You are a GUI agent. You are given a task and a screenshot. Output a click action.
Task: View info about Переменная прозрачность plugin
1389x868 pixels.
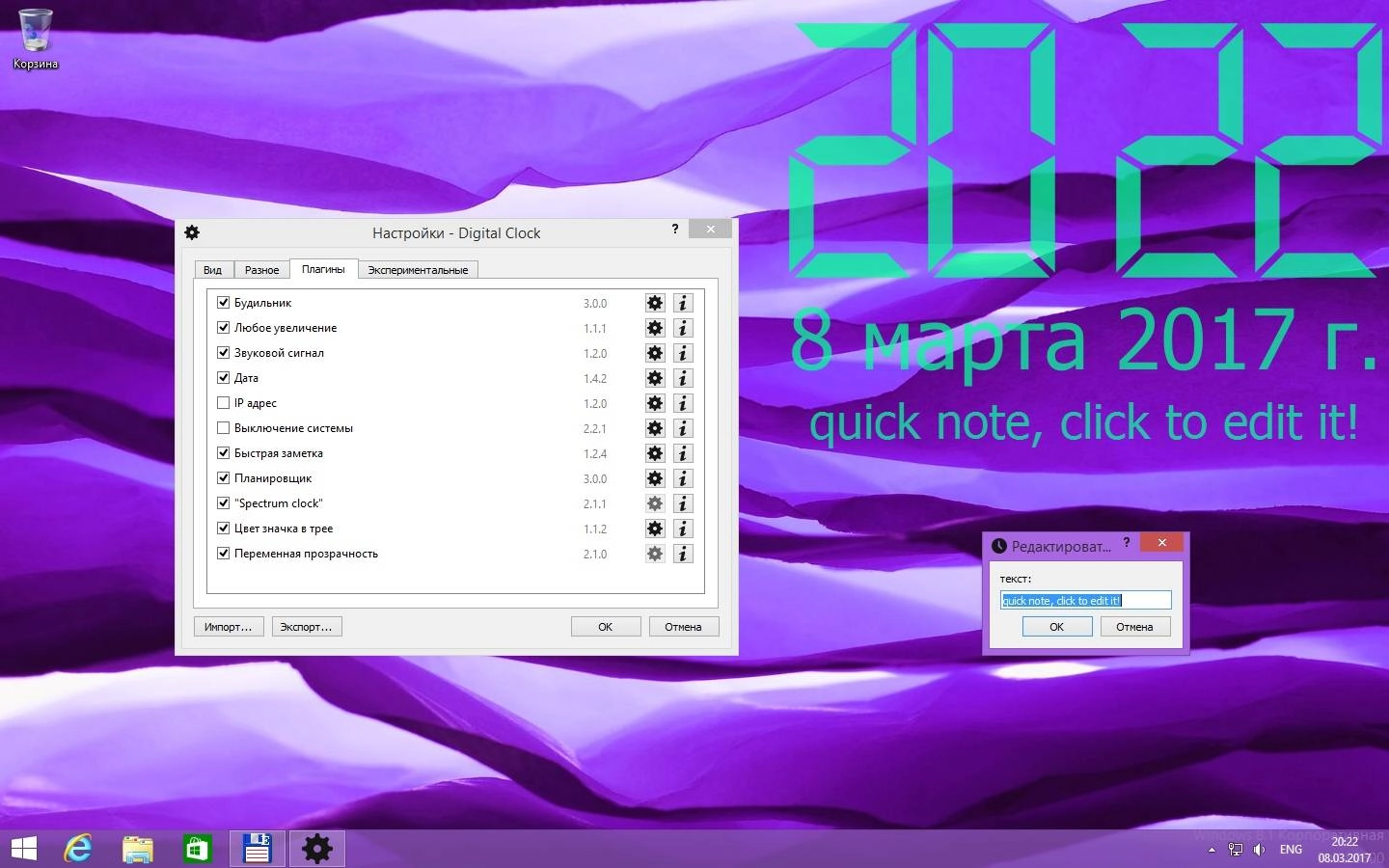(683, 554)
